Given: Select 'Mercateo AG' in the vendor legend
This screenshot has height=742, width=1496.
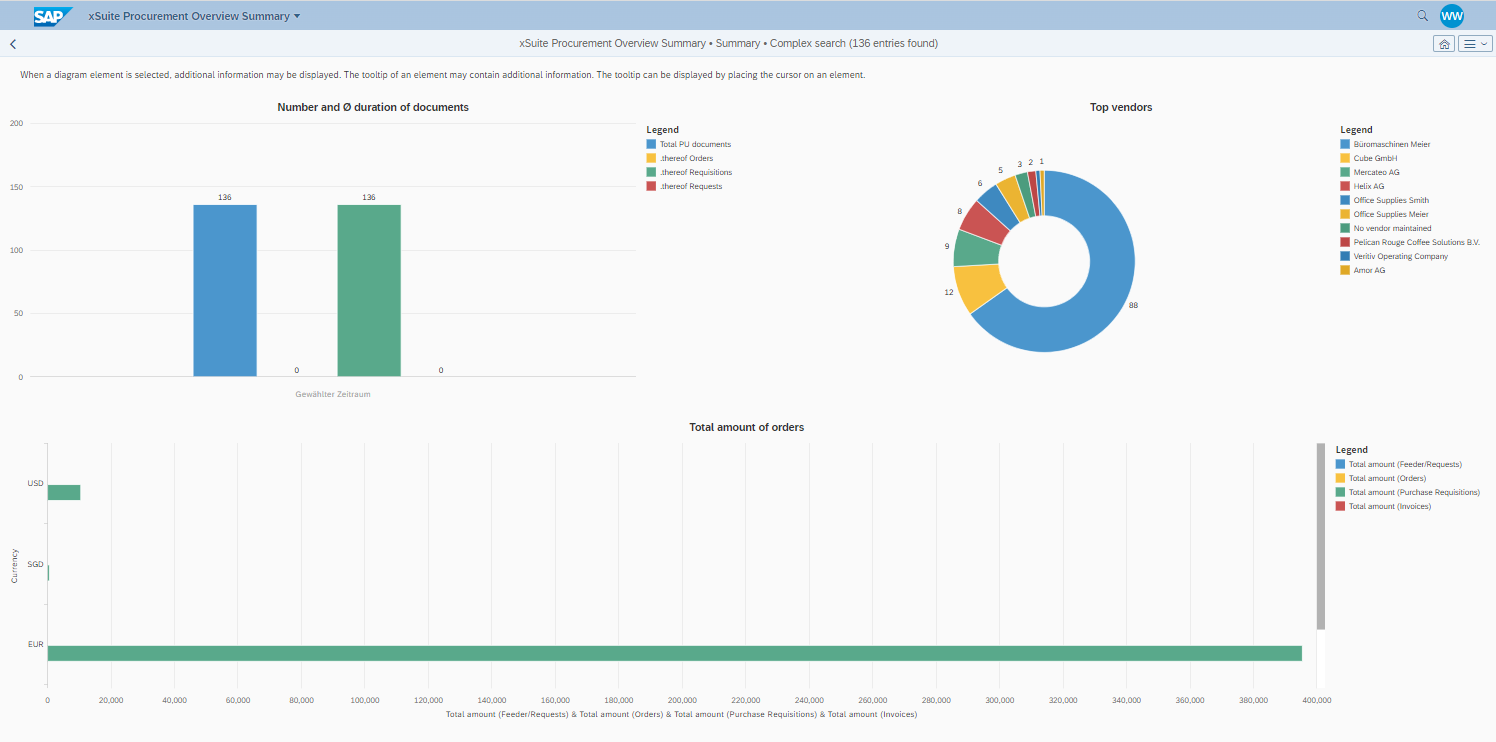Looking at the screenshot, I should click(x=1376, y=172).
